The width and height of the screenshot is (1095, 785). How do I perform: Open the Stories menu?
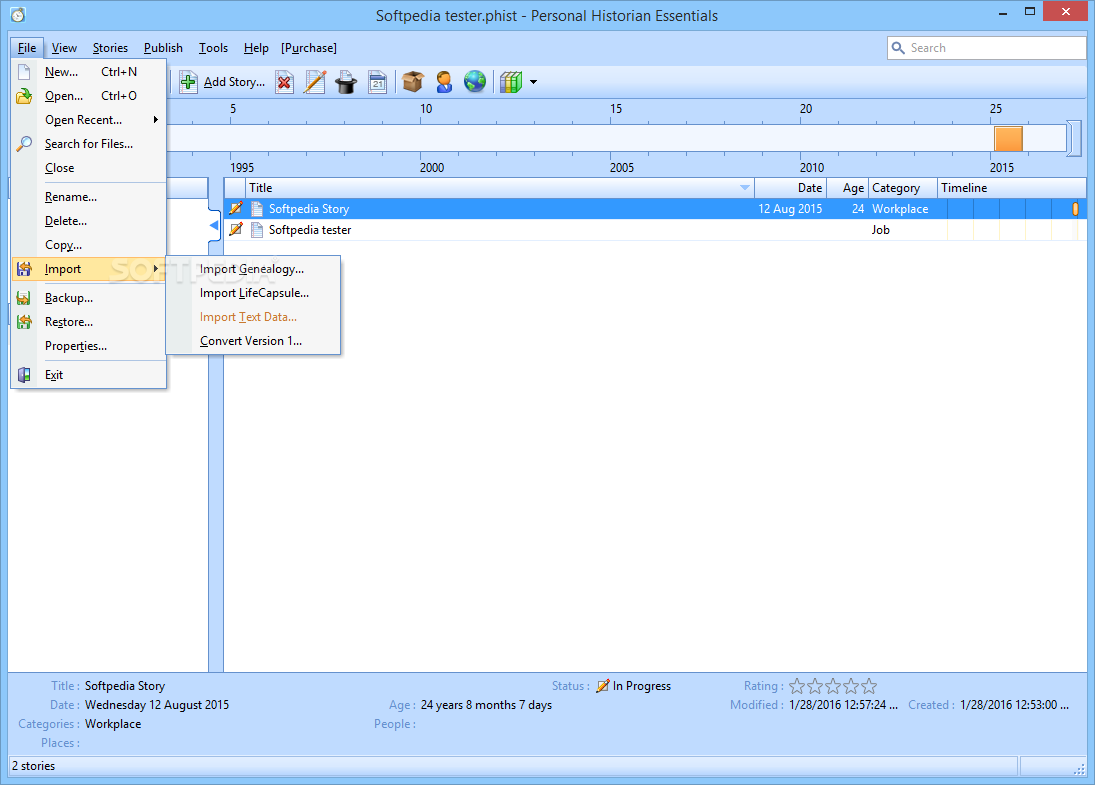(x=110, y=47)
